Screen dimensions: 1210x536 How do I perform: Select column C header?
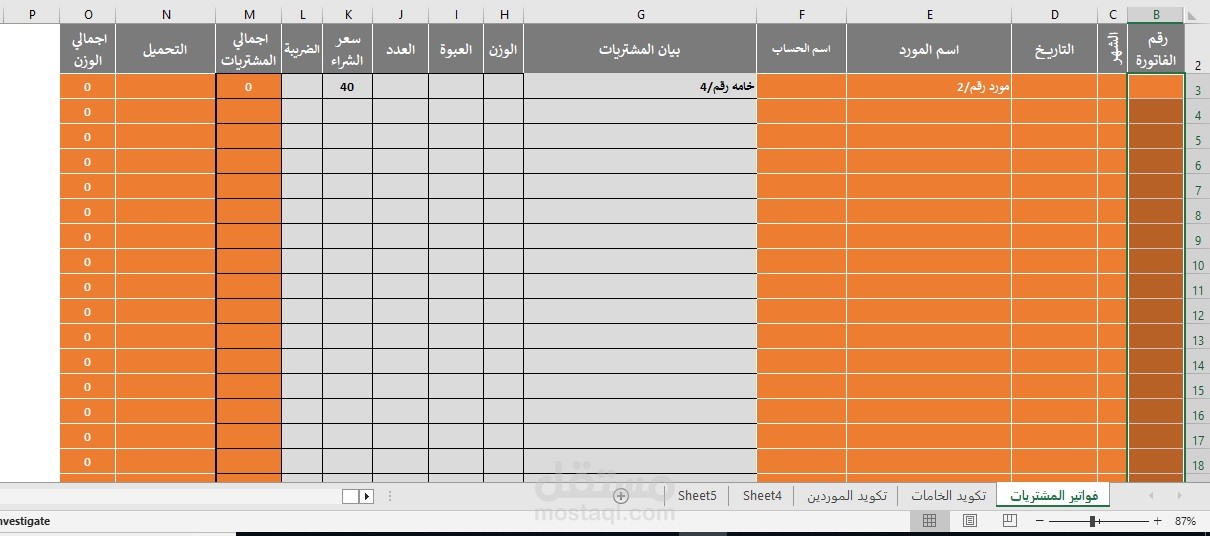coord(1112,15)
